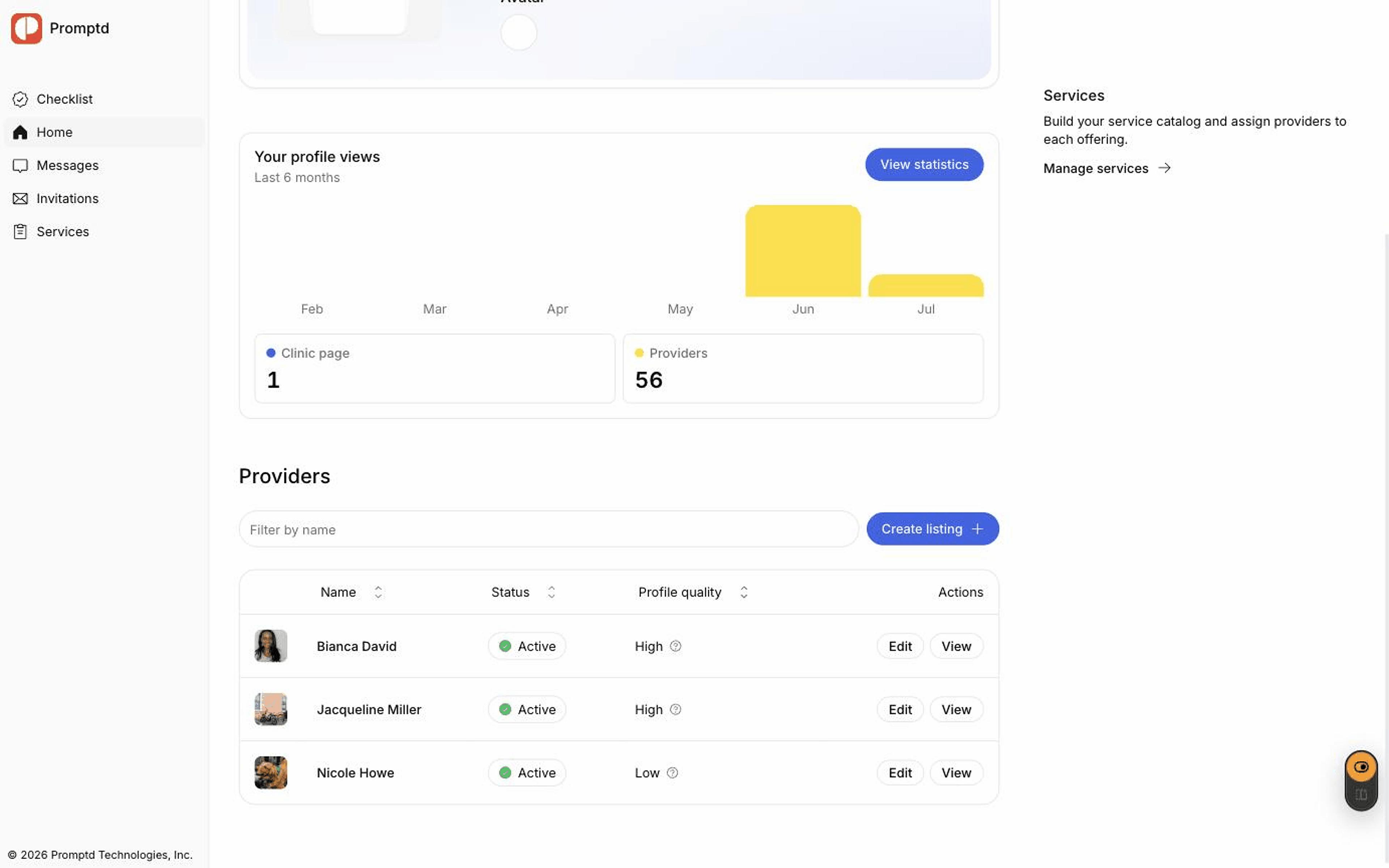The width and height of the screenshot is (1389, 868).
Task: Click Bianca David's Active status badge
Action: pyautogui.click(x=527, y=646)
